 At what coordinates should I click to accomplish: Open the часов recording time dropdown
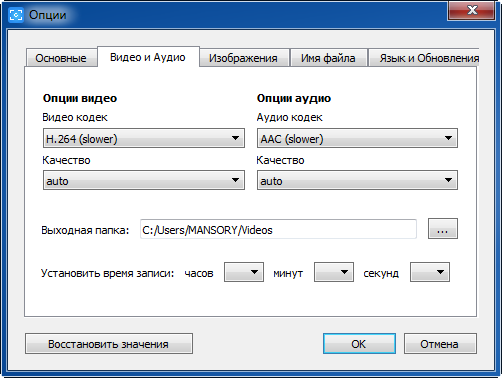pos(244,272)
